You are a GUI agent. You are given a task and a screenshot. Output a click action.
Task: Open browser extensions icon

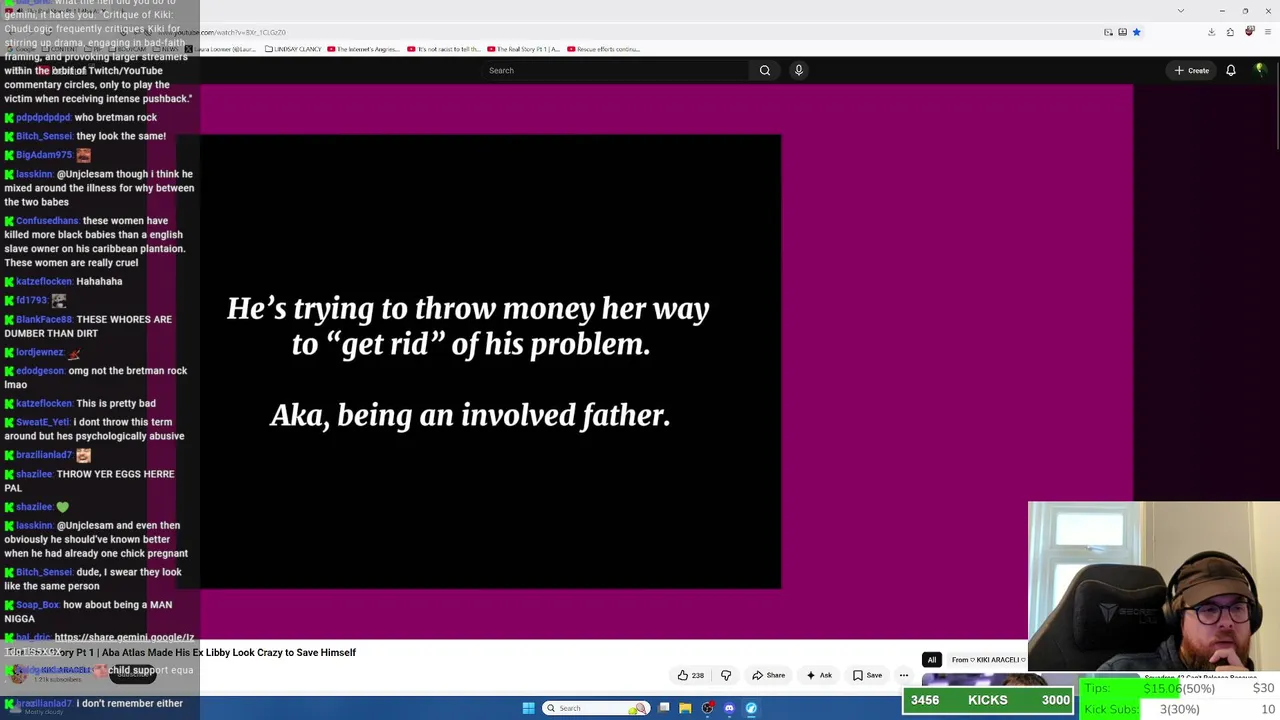click(1230, 32)
